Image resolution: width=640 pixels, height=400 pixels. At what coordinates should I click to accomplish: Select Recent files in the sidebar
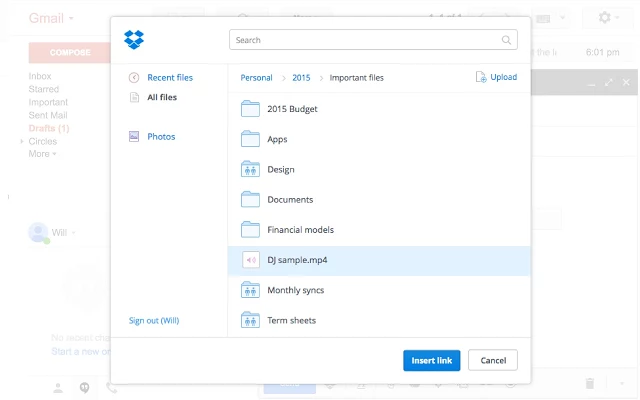click(170, 78)
